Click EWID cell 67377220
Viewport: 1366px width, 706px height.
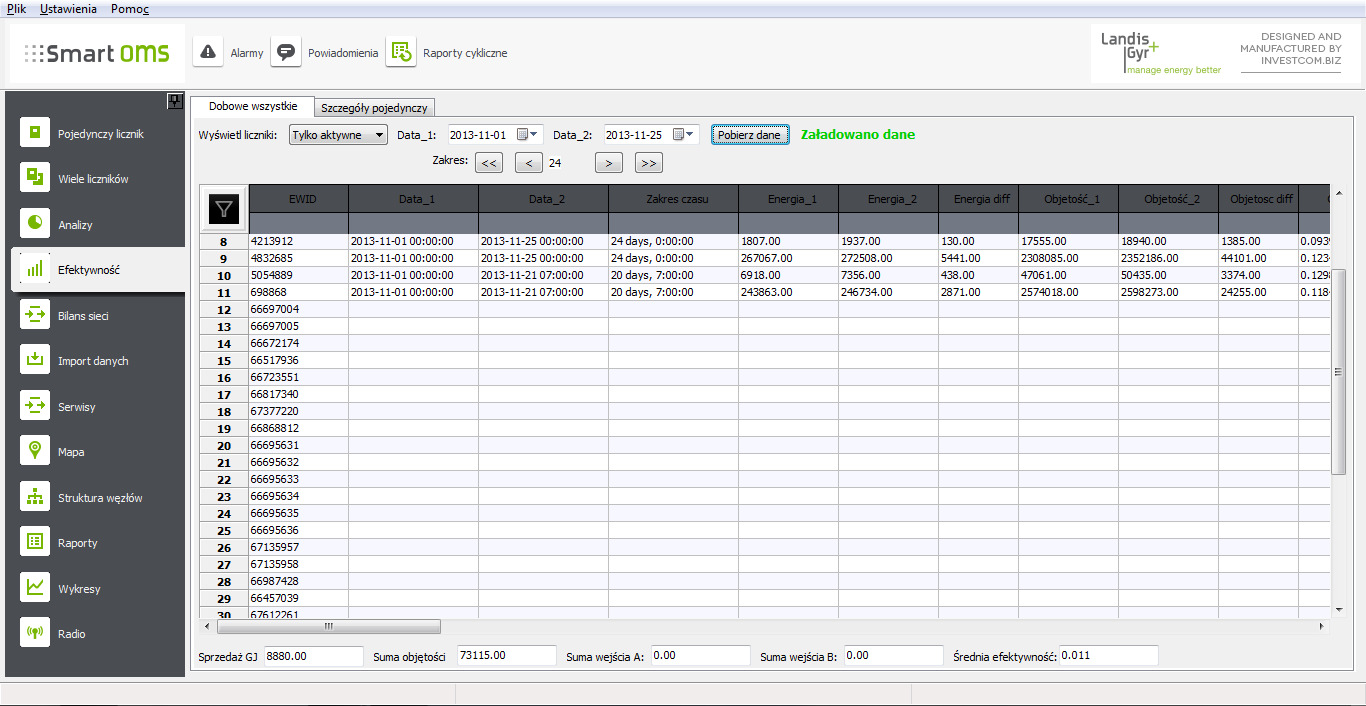coord(299,411)
